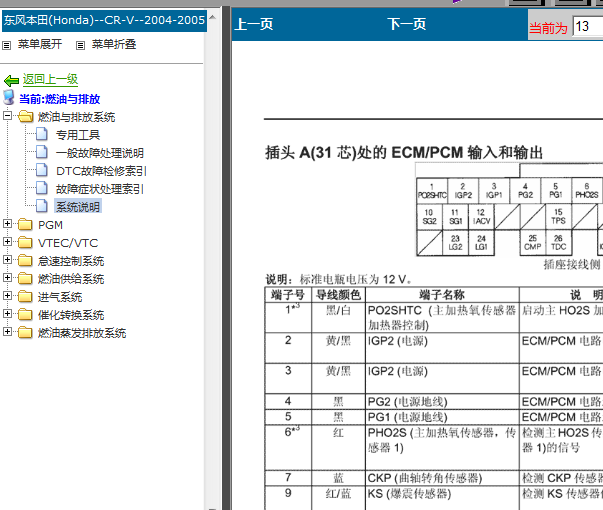603x510 pixels.
Task: Click the green back arrow icon
Action: (11, 80)
